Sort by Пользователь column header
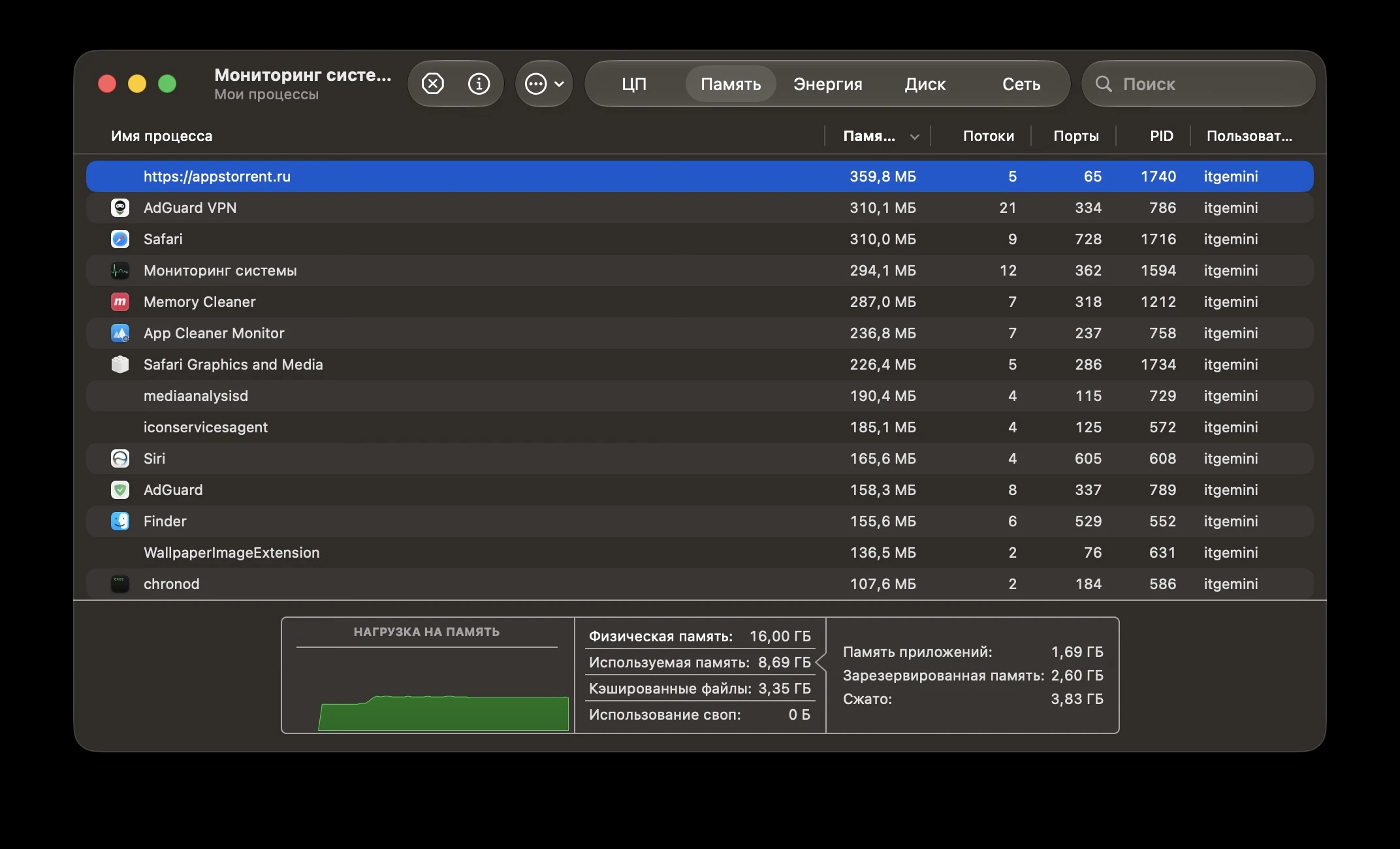The height and width of the screenshot is (849, 1400). pos(1249,136)
